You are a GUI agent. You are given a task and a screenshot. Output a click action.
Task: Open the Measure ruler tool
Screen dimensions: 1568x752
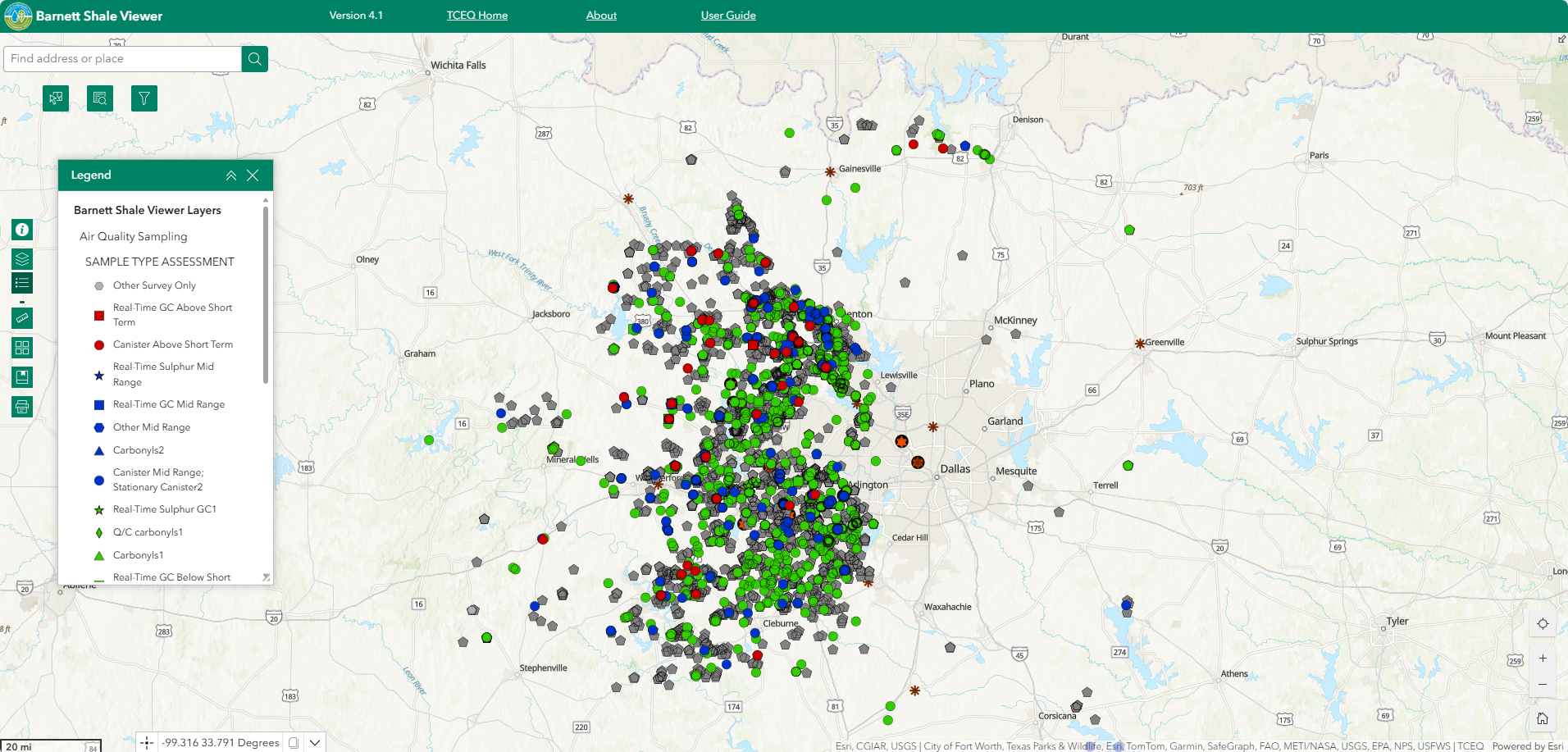tap(22, 317)
